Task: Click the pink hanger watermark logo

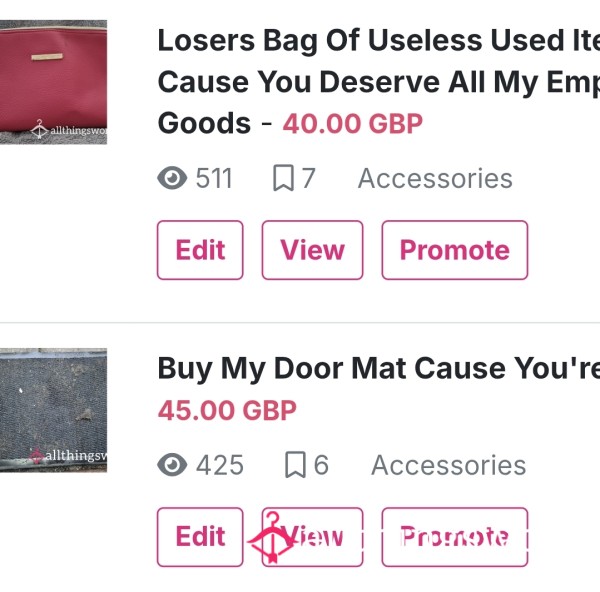Action: 271,537
